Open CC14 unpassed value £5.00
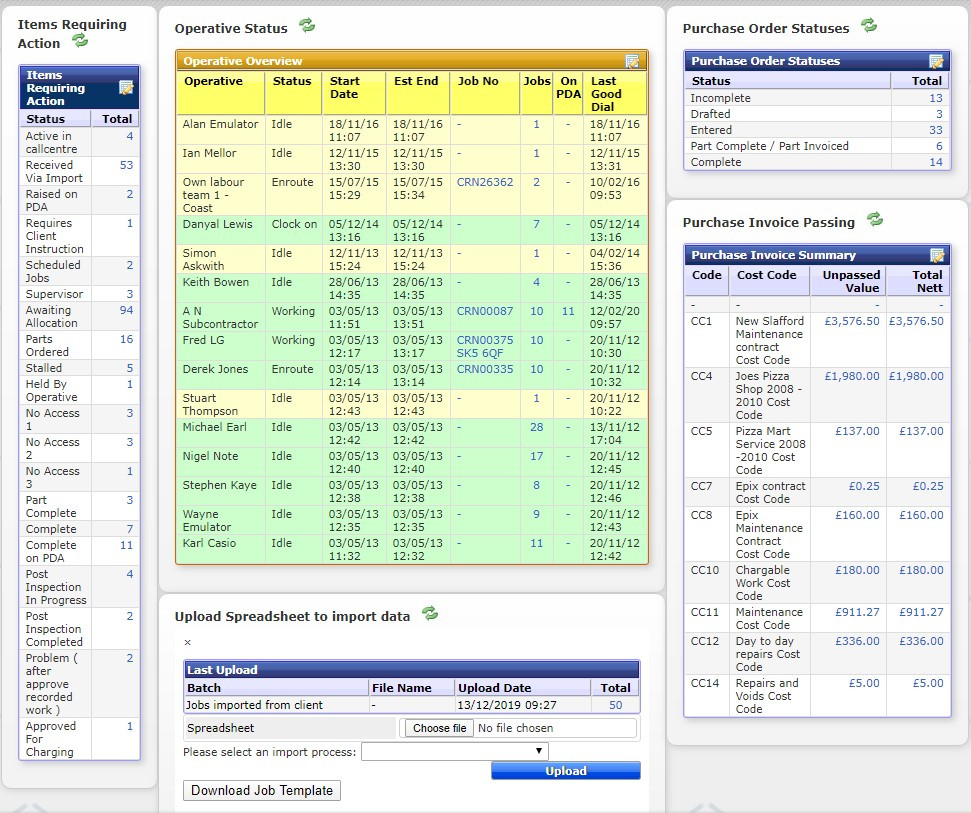971x813 pixels. (x=864, y=683)
